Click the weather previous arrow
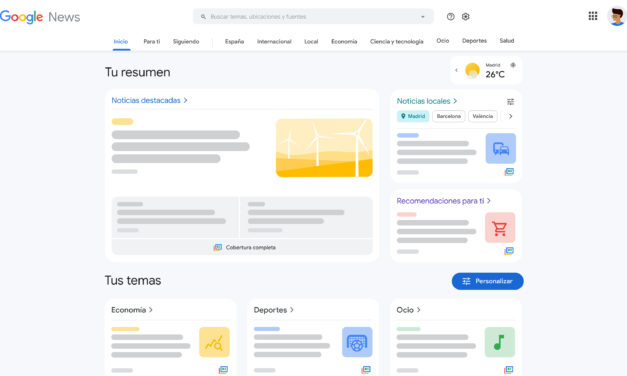Screen dimensions: 627x376 (x=456, y=70)
